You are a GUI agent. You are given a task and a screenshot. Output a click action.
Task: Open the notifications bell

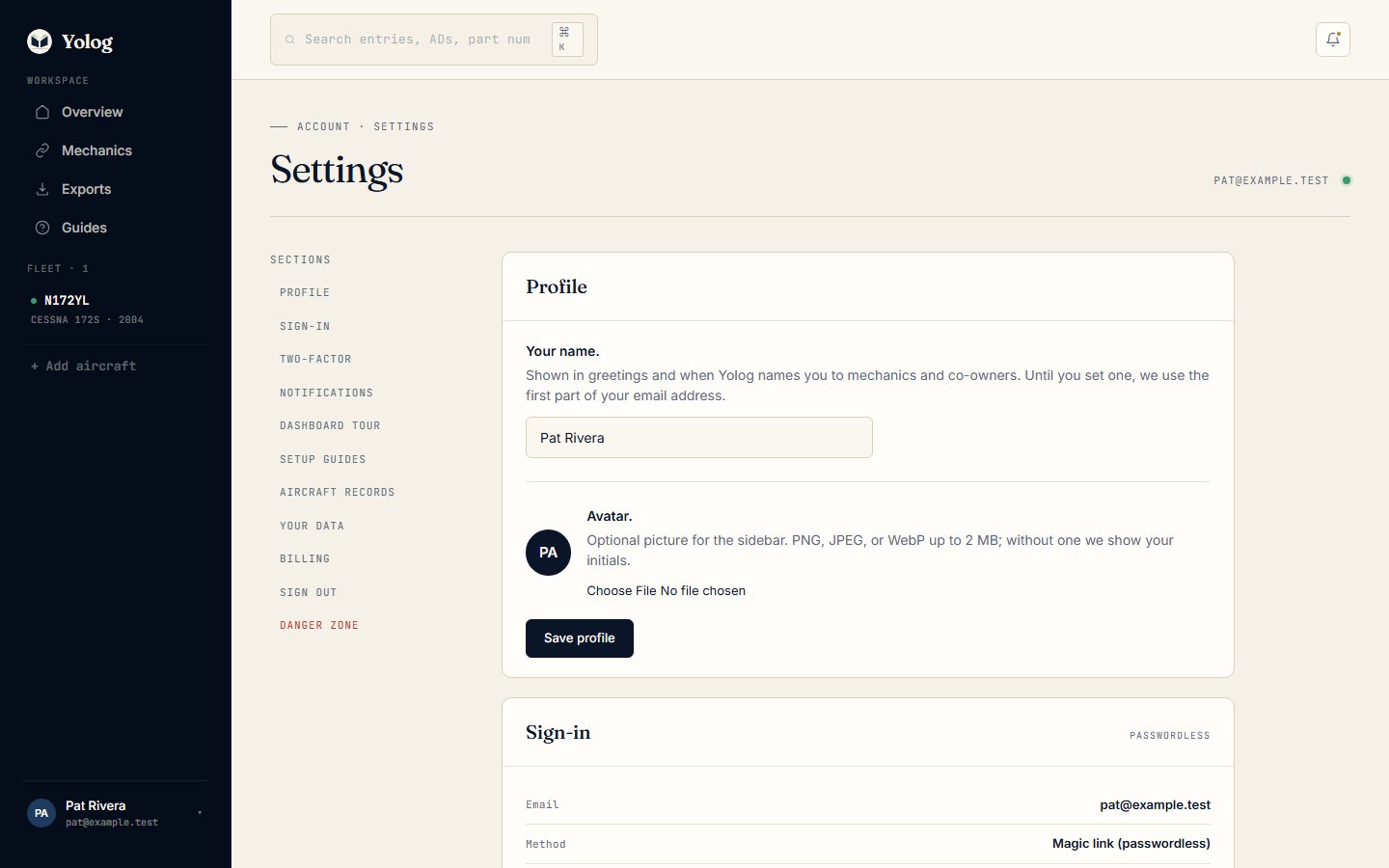[1333, 40]
